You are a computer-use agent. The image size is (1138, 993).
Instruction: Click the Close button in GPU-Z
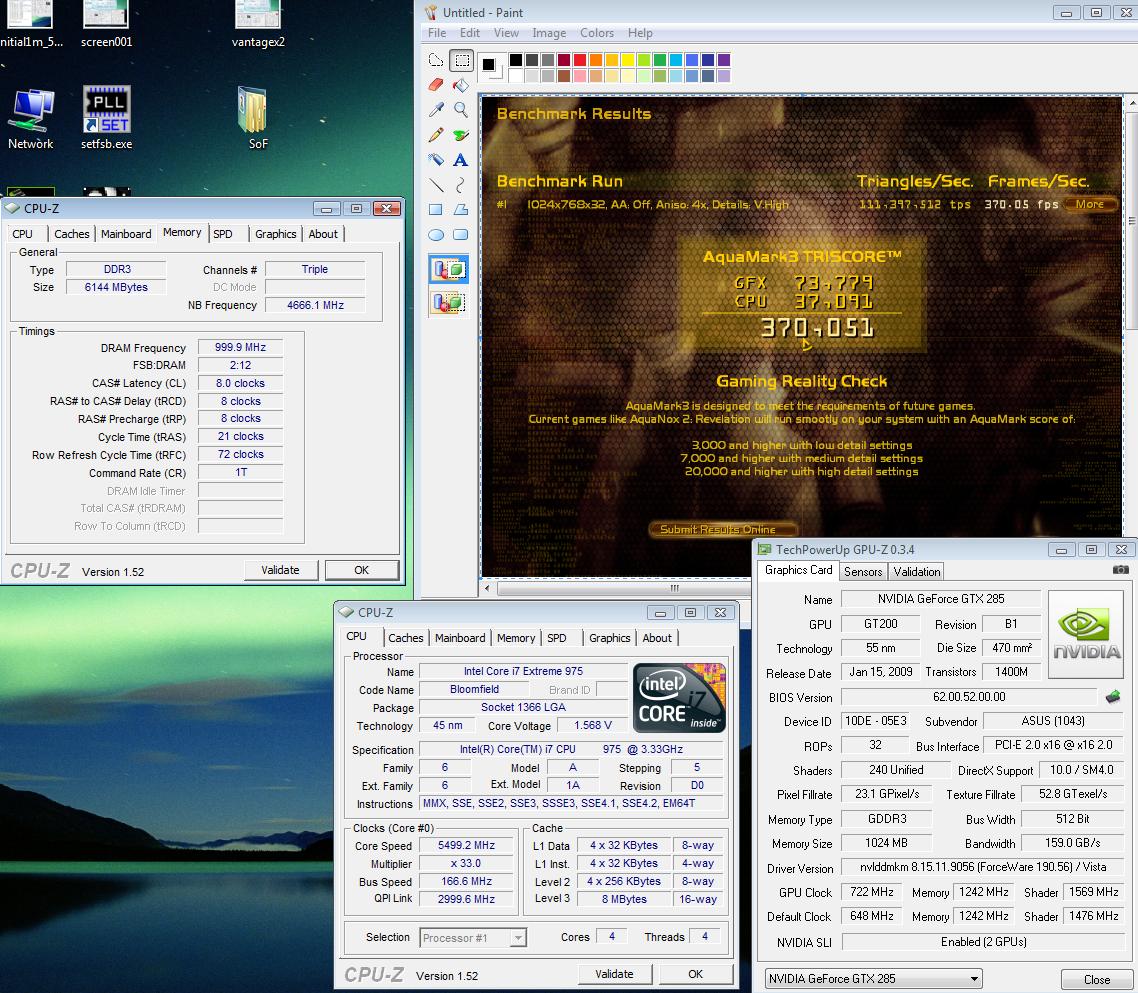(1097, 979)
